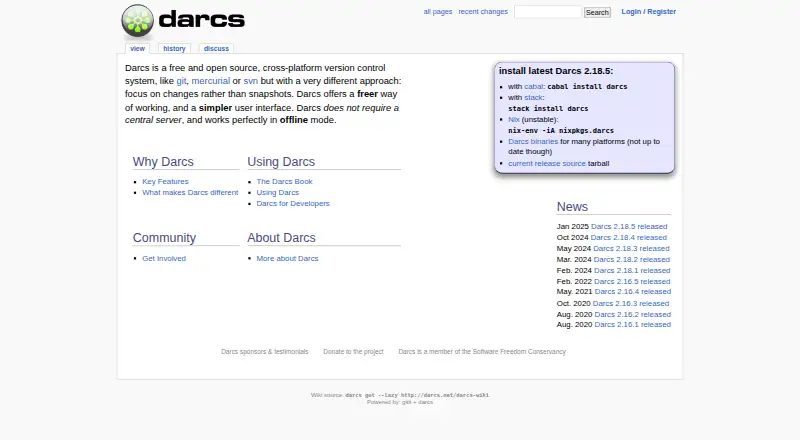
Task: Open Darcs for Developers link
Action: point(293,204)
